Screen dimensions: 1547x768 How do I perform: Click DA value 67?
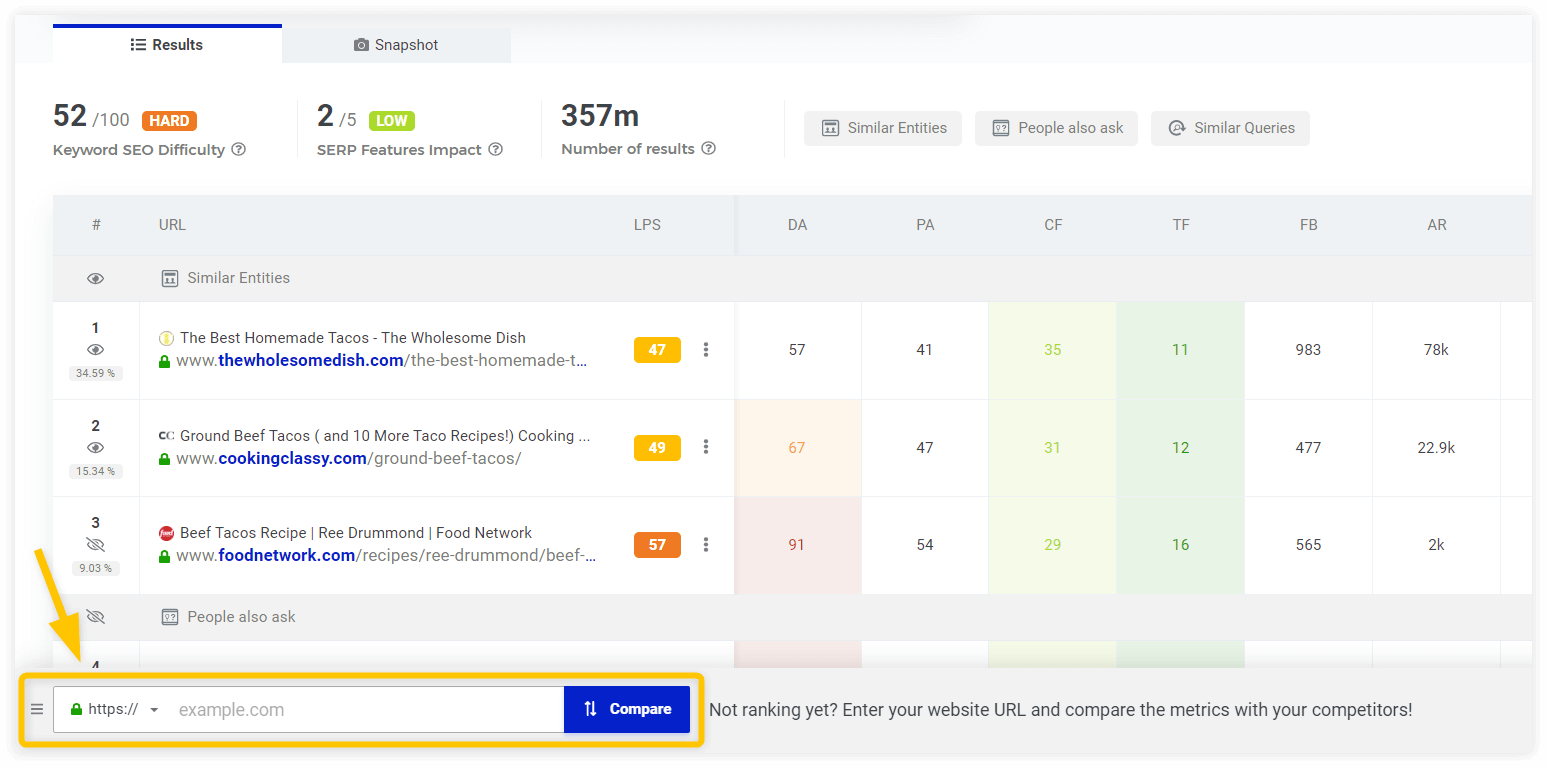click(797, 448)
